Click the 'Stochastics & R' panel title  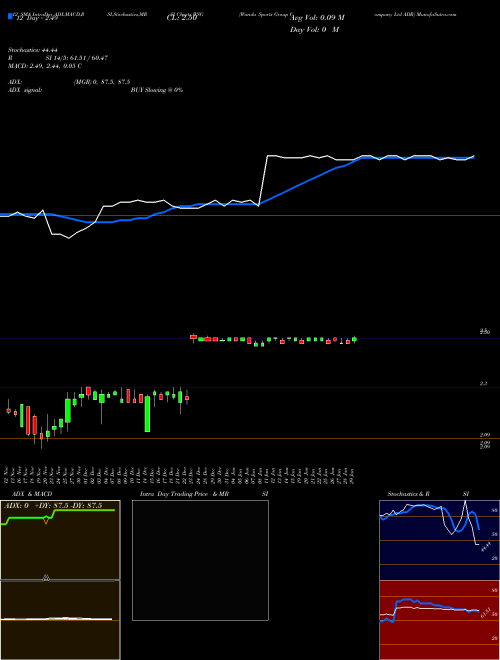click(x=410, y=494)
